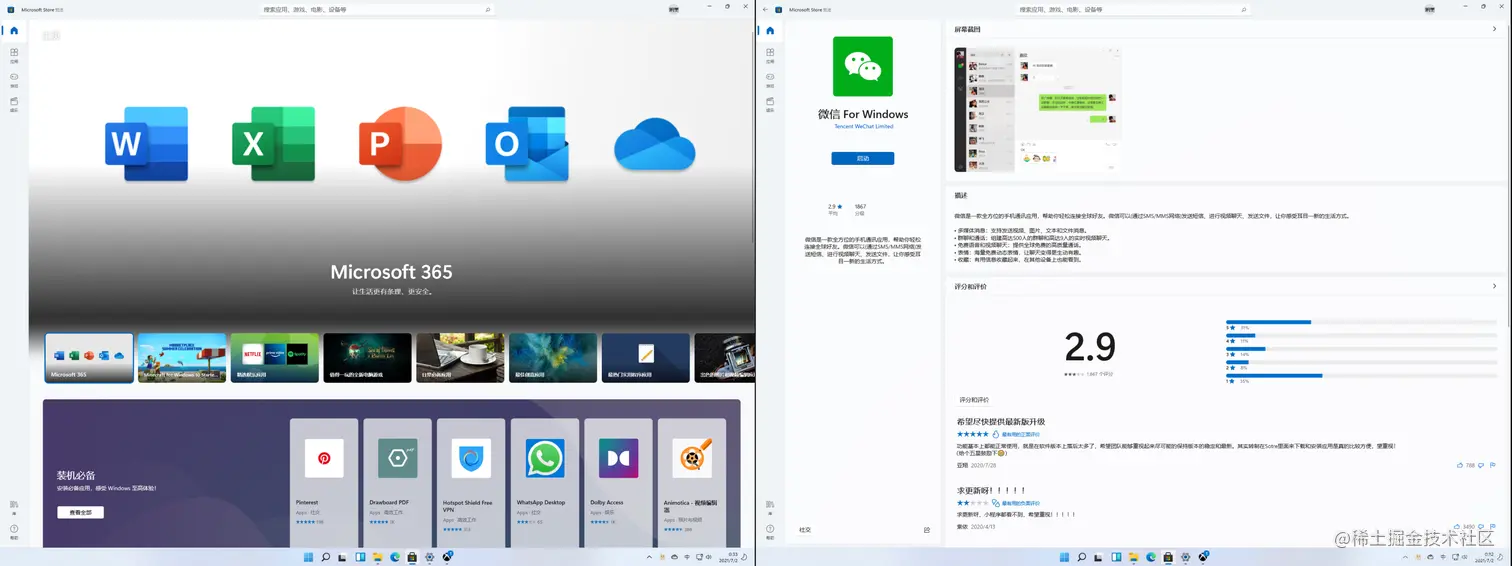Open the WhatsApp Desktop app card
Screen dimensions: 1512x566
coord(545,482)
